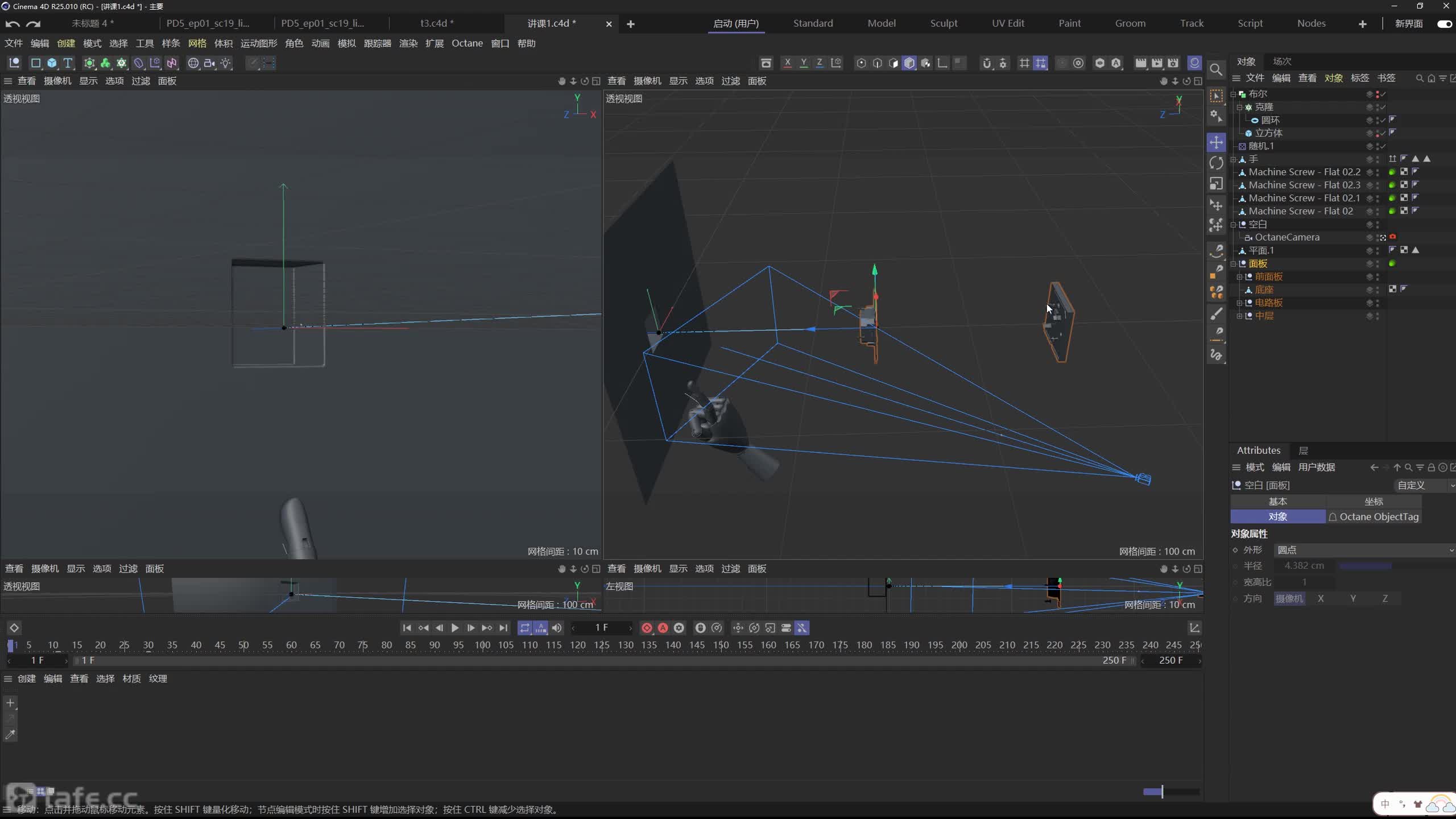1456x819 pixels.
Task: Select the Move tool in sidebar
Action: tap(1216, 142)
